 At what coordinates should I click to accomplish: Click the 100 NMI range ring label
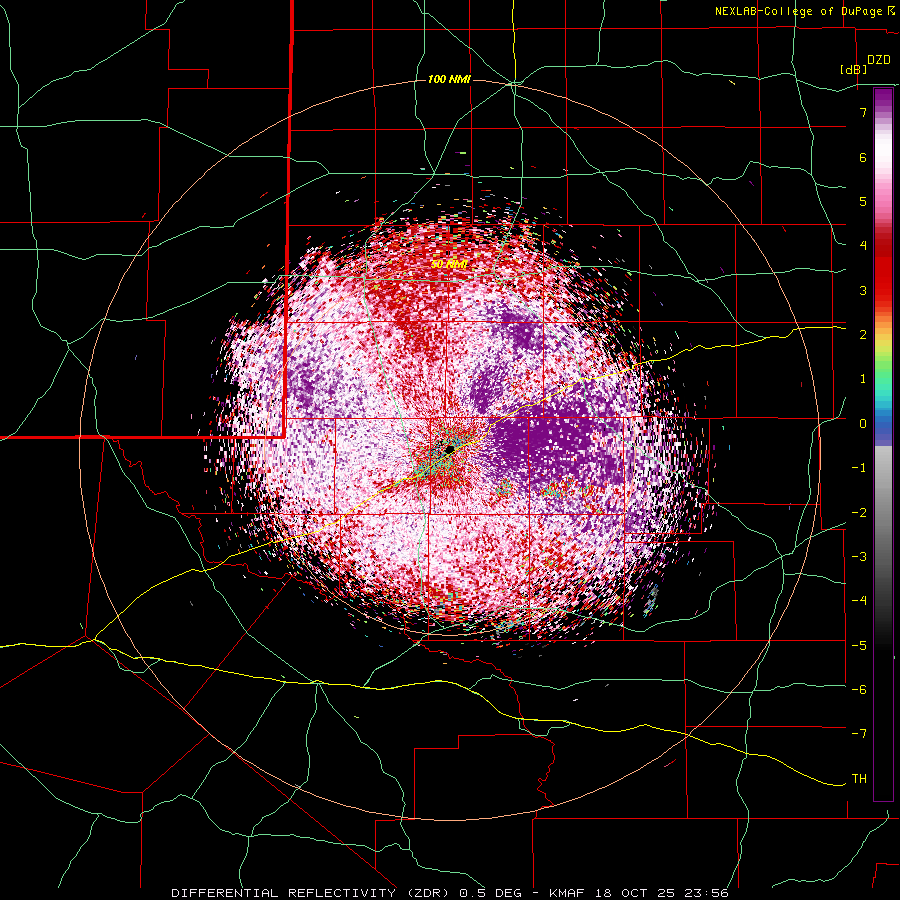tap(449, 79)
